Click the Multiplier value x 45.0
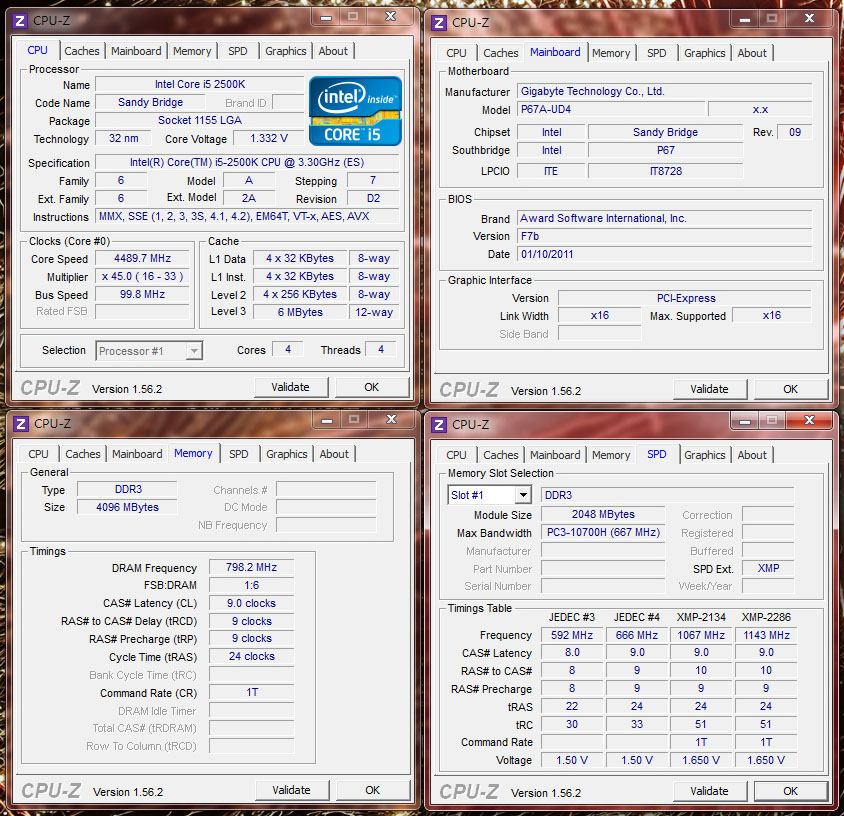 click(x=142, y=277)
